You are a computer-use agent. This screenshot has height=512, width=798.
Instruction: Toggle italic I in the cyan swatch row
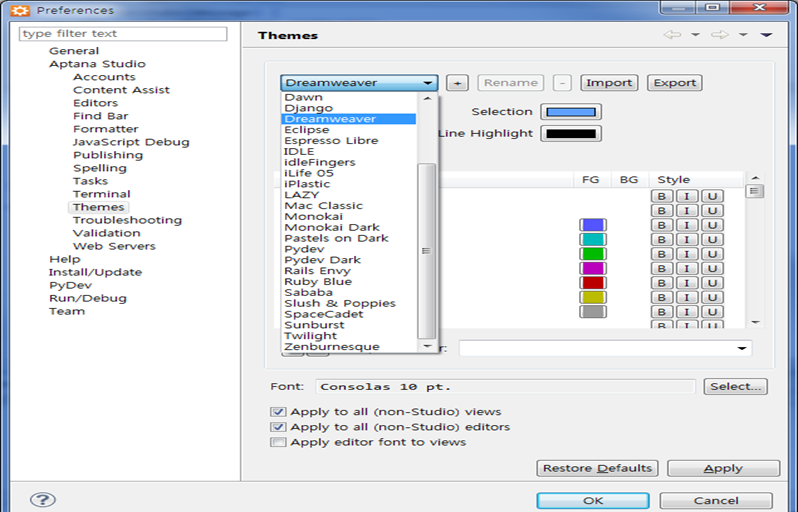687,240
